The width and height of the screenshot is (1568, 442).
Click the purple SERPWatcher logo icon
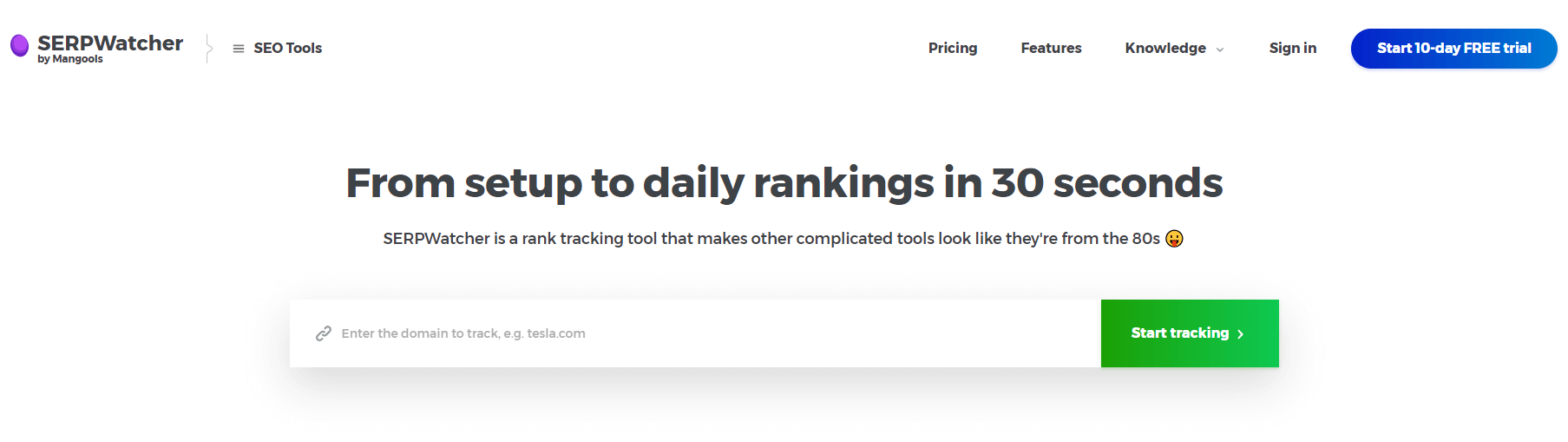(x=19, y=45)
